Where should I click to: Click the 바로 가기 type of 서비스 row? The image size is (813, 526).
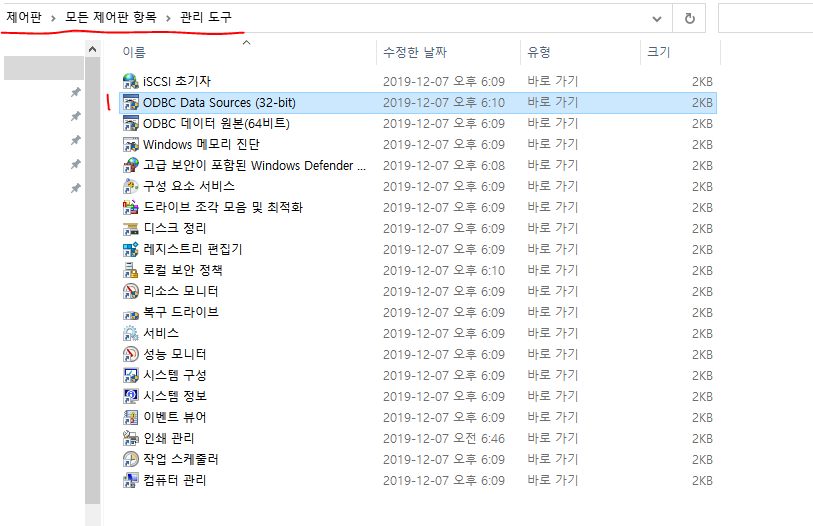[553, 334]
